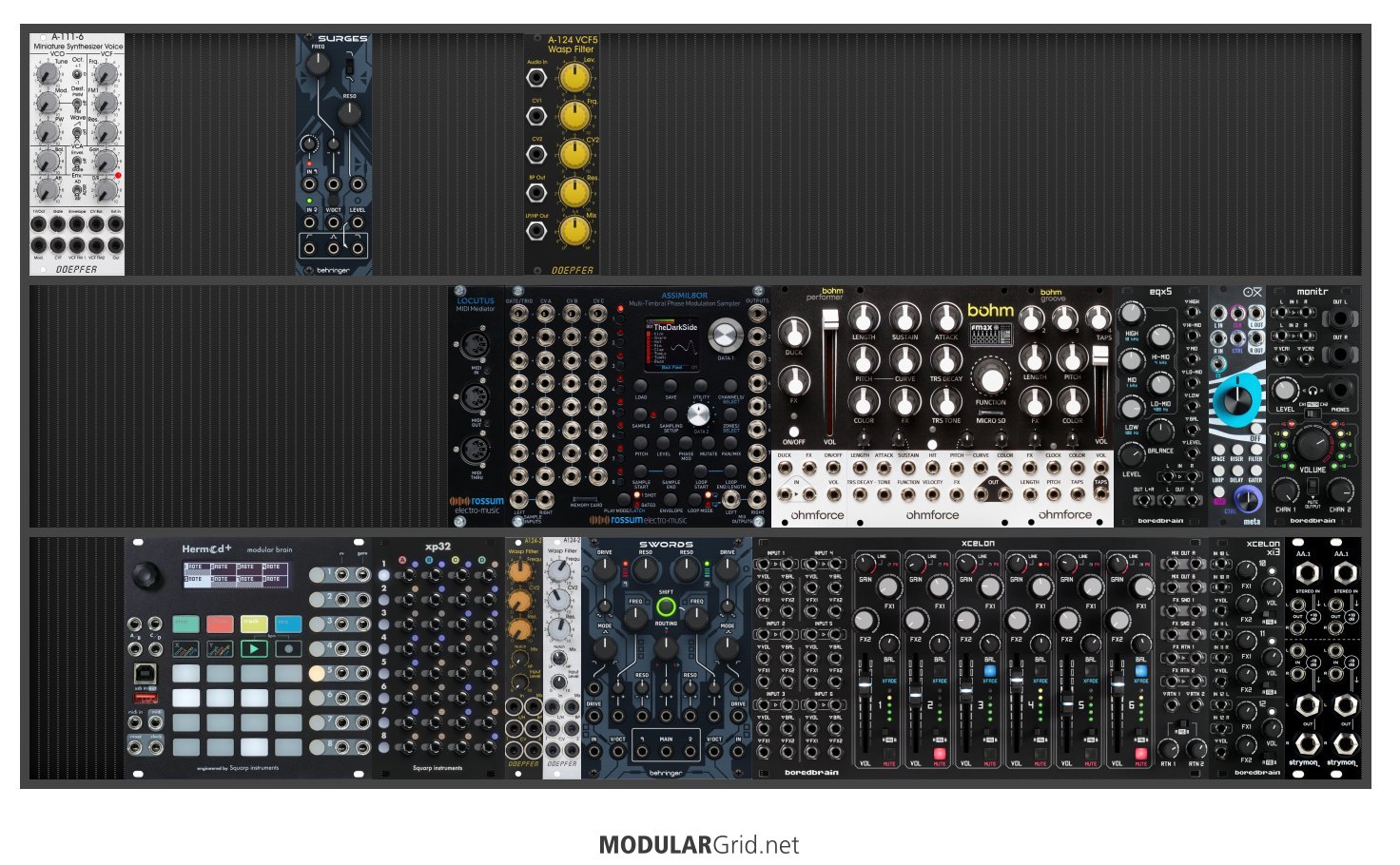Toggle XFADE on xcelon channel 3
Image resolution: width=1400 pixels, height=865 pixels.
(990, 670)
